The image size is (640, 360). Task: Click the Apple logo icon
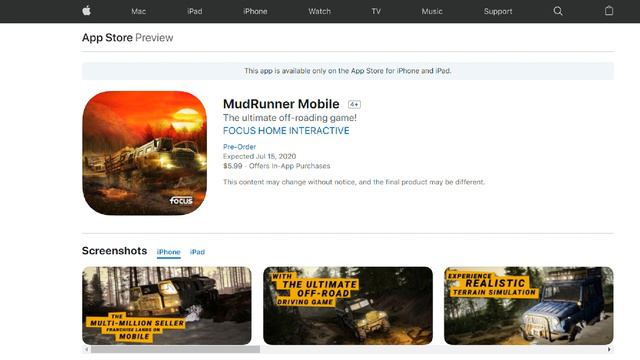click(x=86, y=11)
